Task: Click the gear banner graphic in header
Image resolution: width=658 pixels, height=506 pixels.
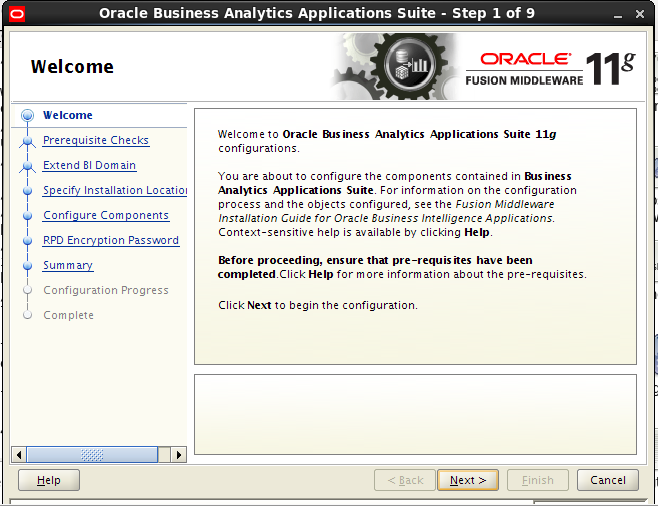Action: click(394, 66)
